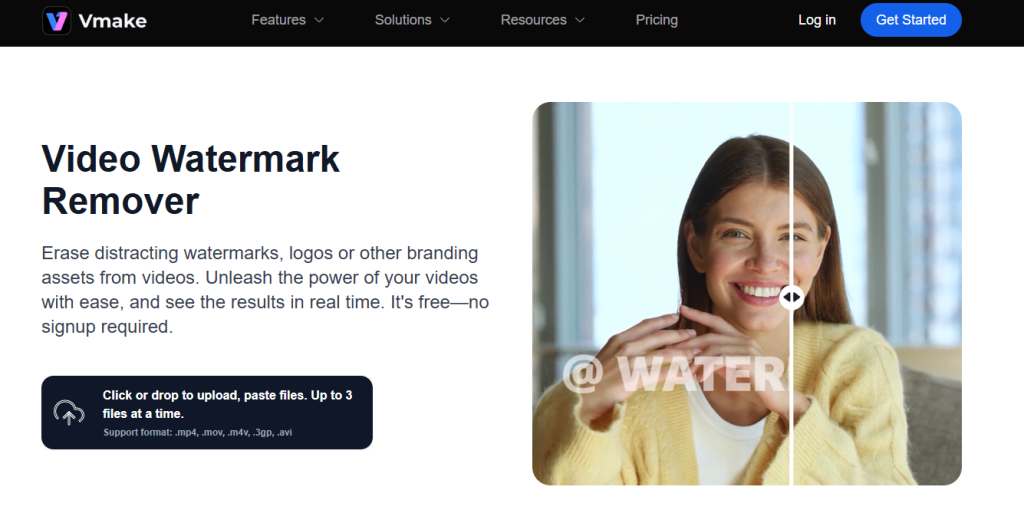Click the Vmake purple V logo icon
This screenshot has height=523, width=1024.
point(57,20)
